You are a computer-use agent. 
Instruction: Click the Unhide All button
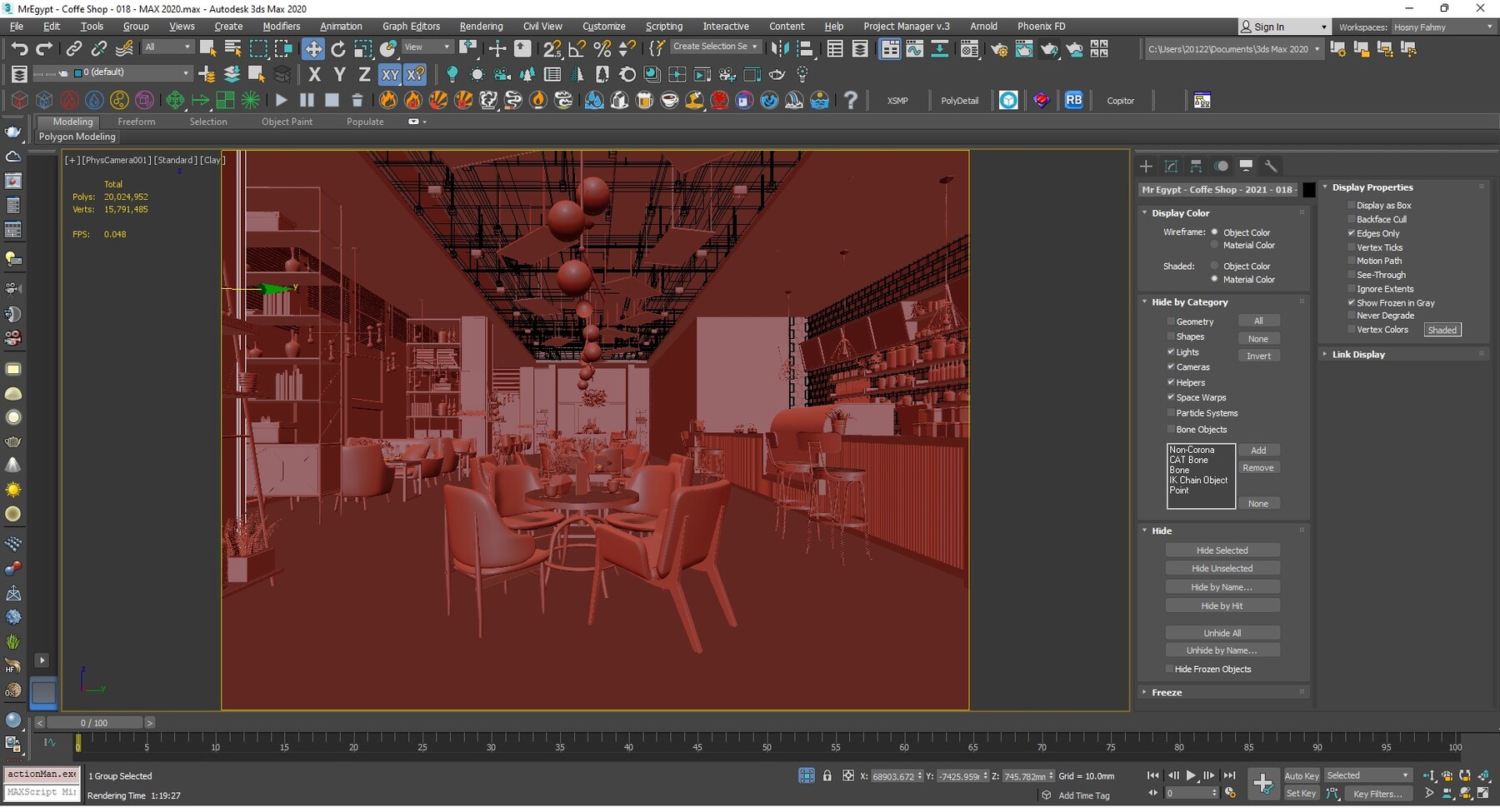(1222, 632)
